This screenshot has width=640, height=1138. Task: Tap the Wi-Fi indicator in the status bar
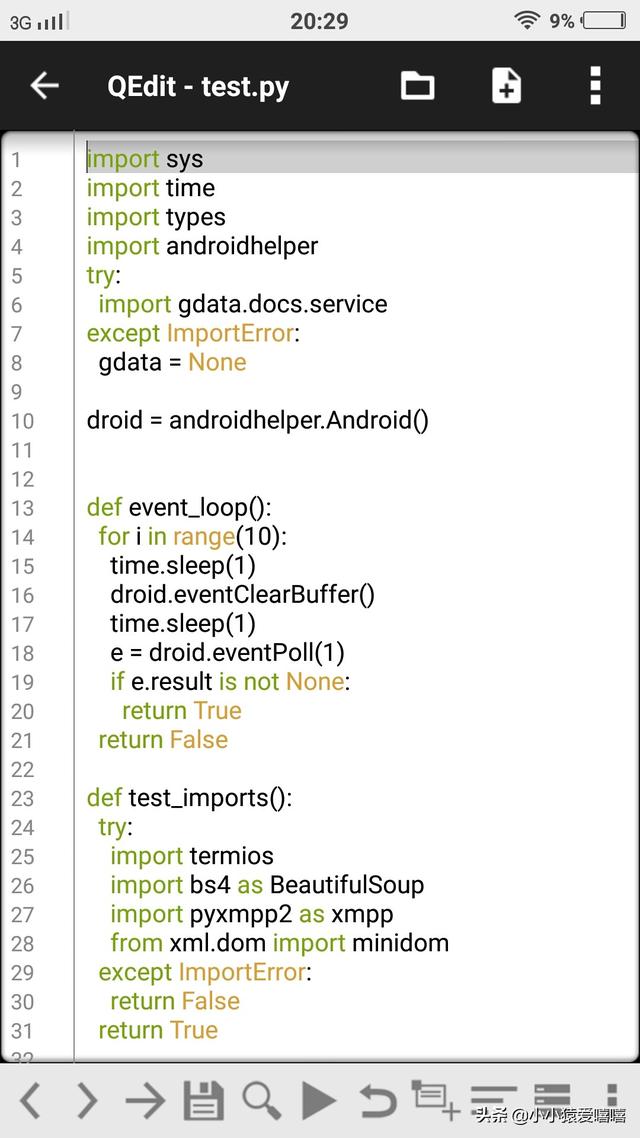pos(526,21)
